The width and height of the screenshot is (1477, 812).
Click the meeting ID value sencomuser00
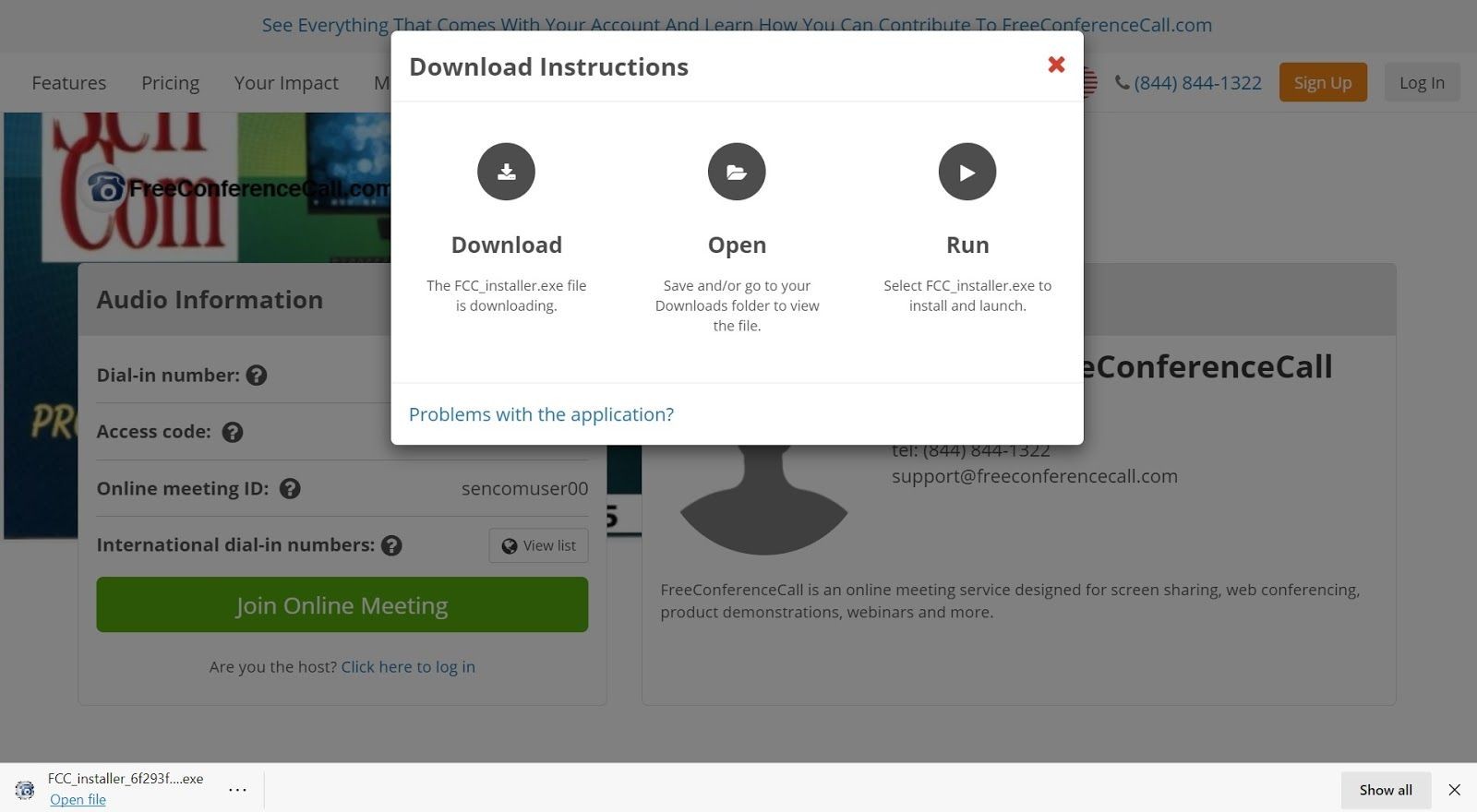(524, 489)
